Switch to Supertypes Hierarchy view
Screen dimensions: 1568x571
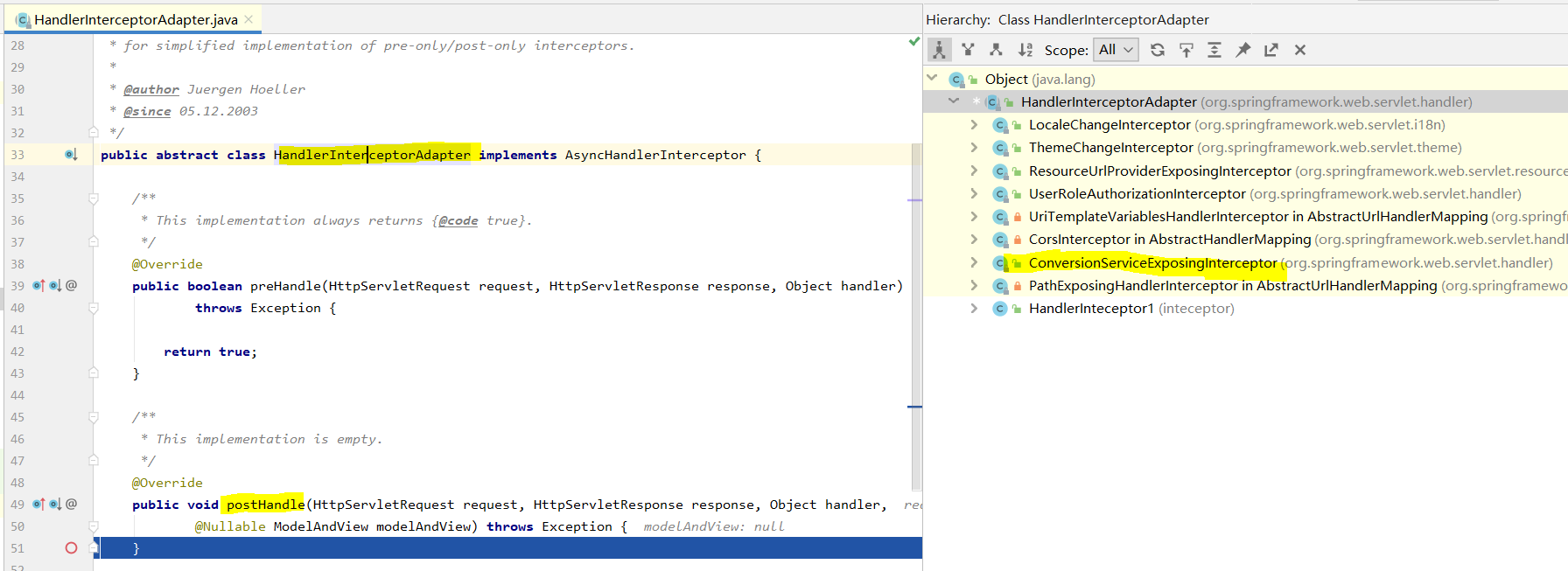click(968, 50)
